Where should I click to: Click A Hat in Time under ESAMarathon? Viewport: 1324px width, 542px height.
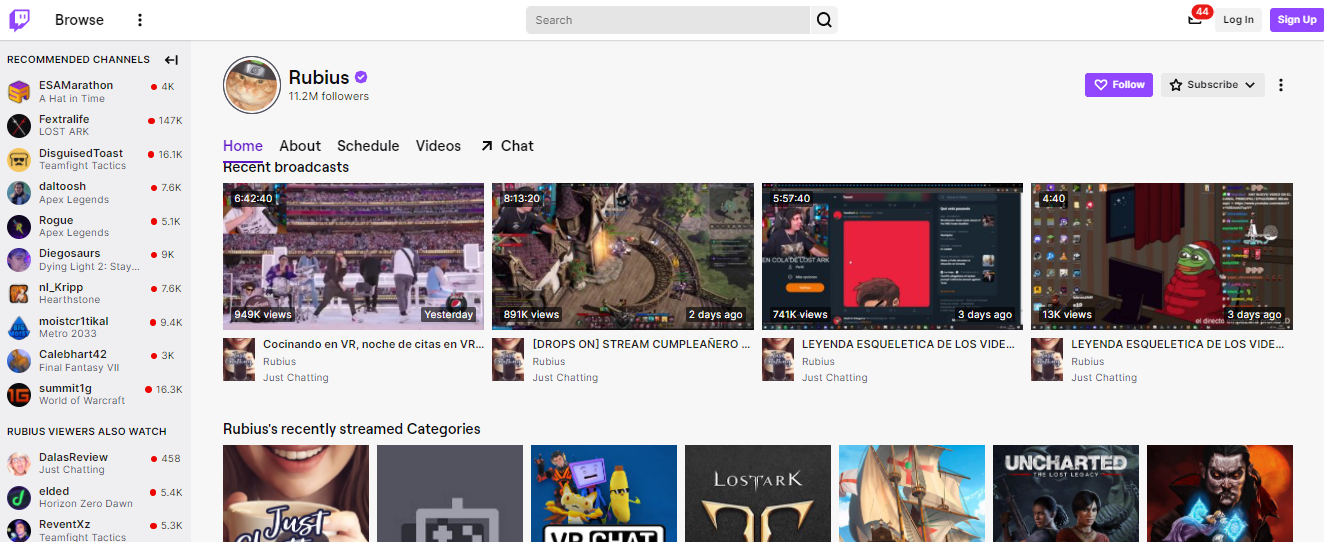72,99
